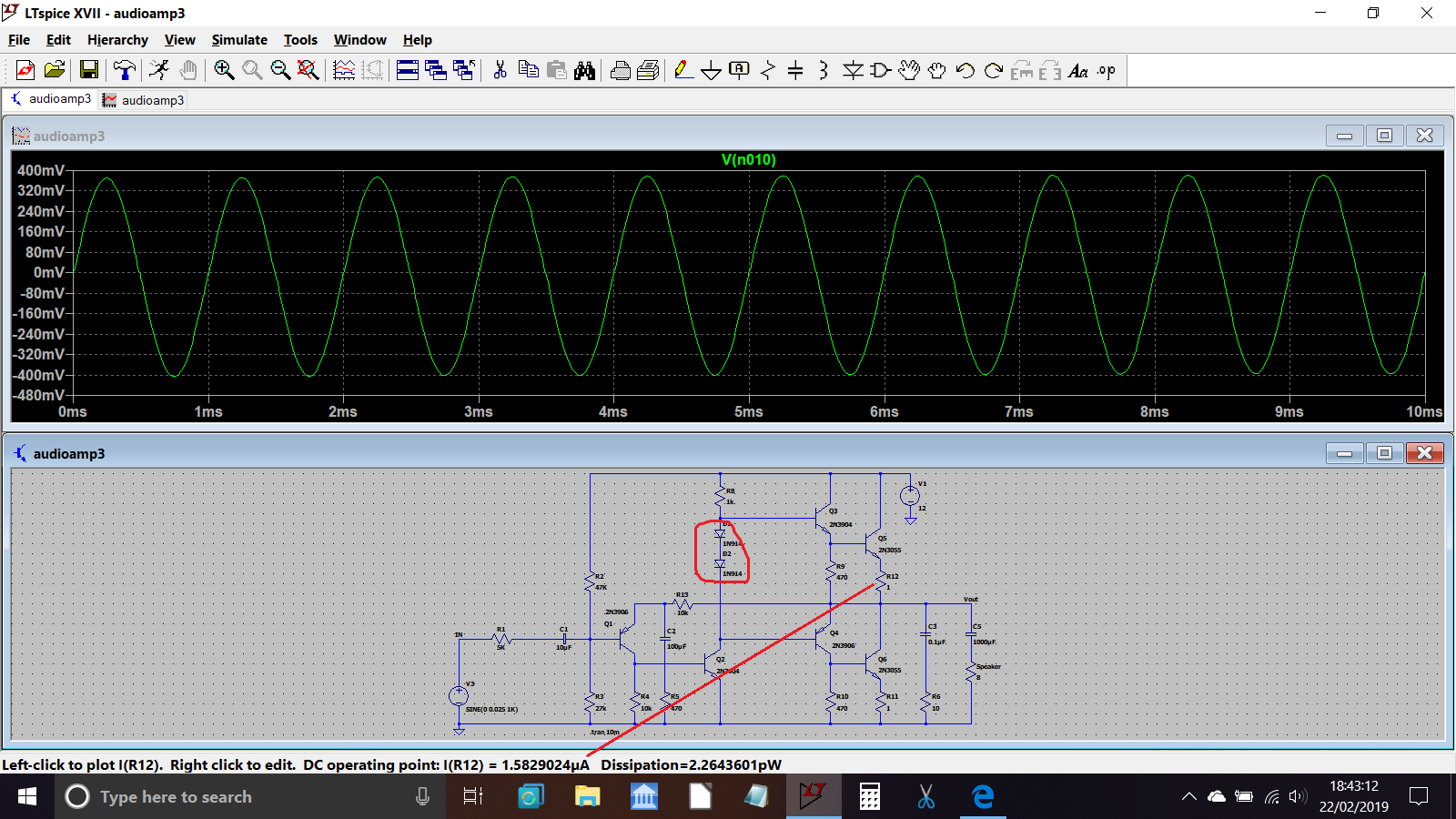Click the taskbar search box

coord(250,796)
